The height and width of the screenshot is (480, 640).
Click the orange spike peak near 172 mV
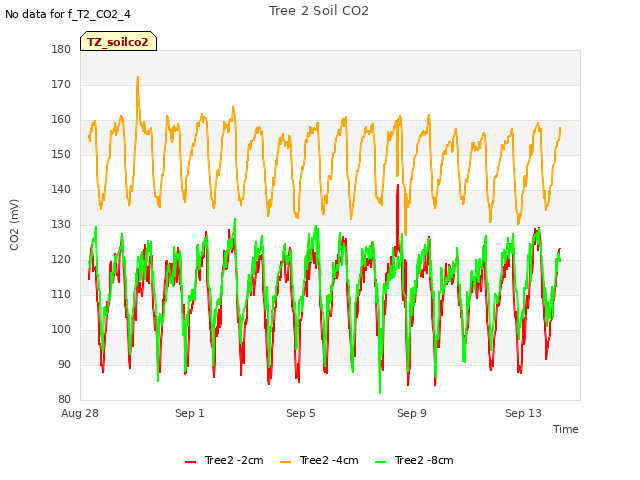[138, 78]
